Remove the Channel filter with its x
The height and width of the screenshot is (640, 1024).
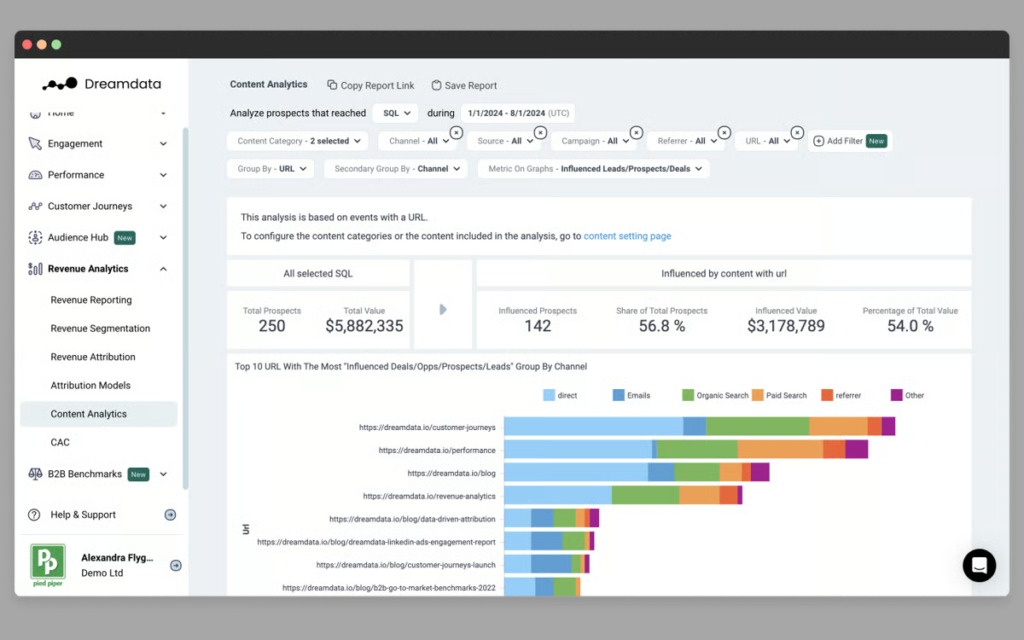coord(456,133)
